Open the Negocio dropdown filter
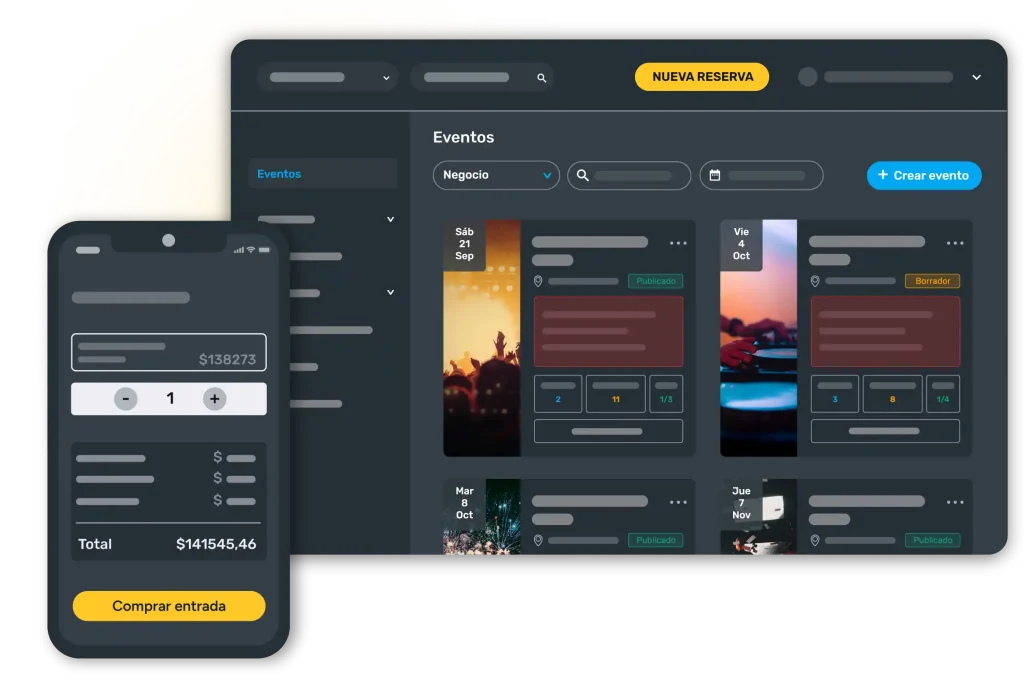This screenshot has height=696, width=1024. pos(496,175)
